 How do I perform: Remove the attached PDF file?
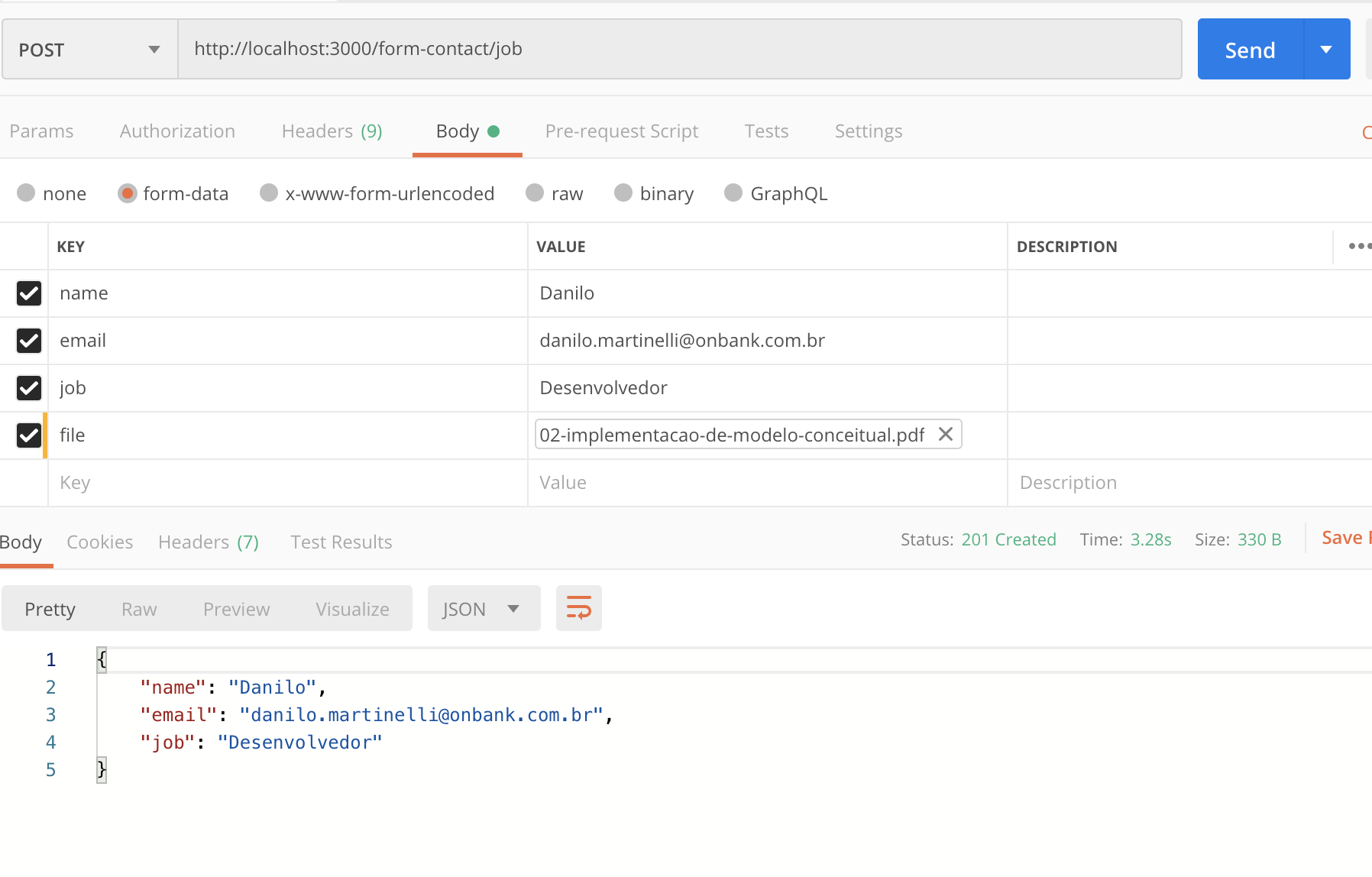[946, 434]
